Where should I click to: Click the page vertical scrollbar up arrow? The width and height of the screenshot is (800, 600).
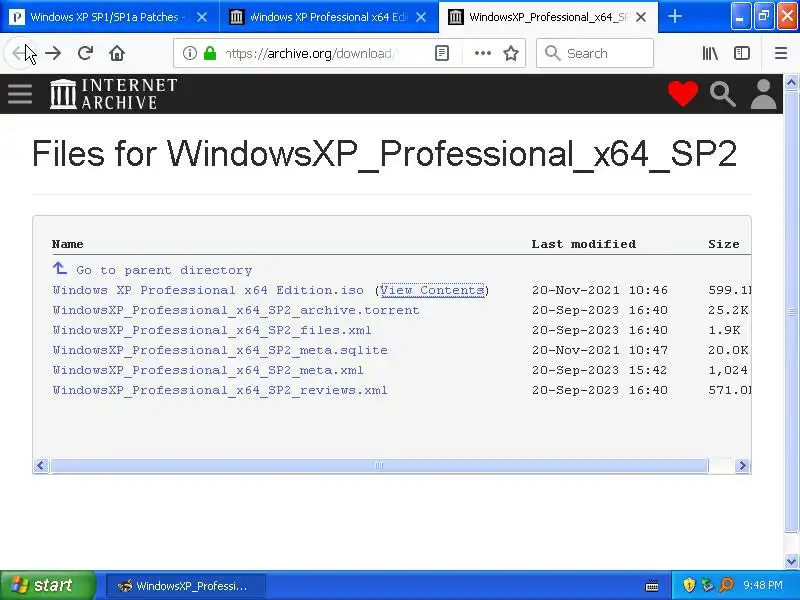pyautogui.click(x=791, y=82)
